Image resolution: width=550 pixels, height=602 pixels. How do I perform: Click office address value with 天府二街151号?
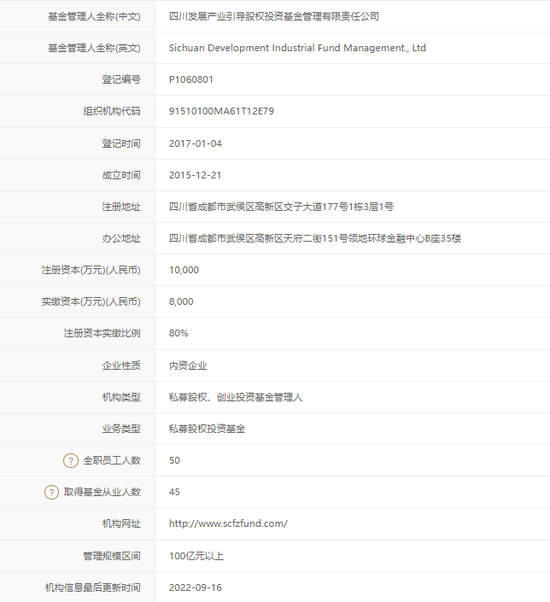tap(315, 238)
